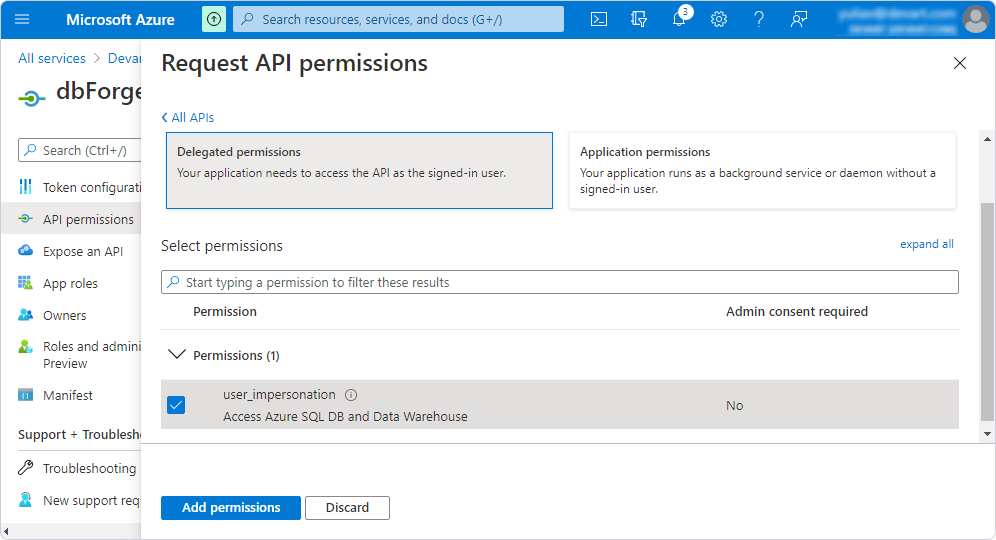Click the info icon next to user_impersonation
The width and height of the screenshot is (996, 540).
click(351, 395)
